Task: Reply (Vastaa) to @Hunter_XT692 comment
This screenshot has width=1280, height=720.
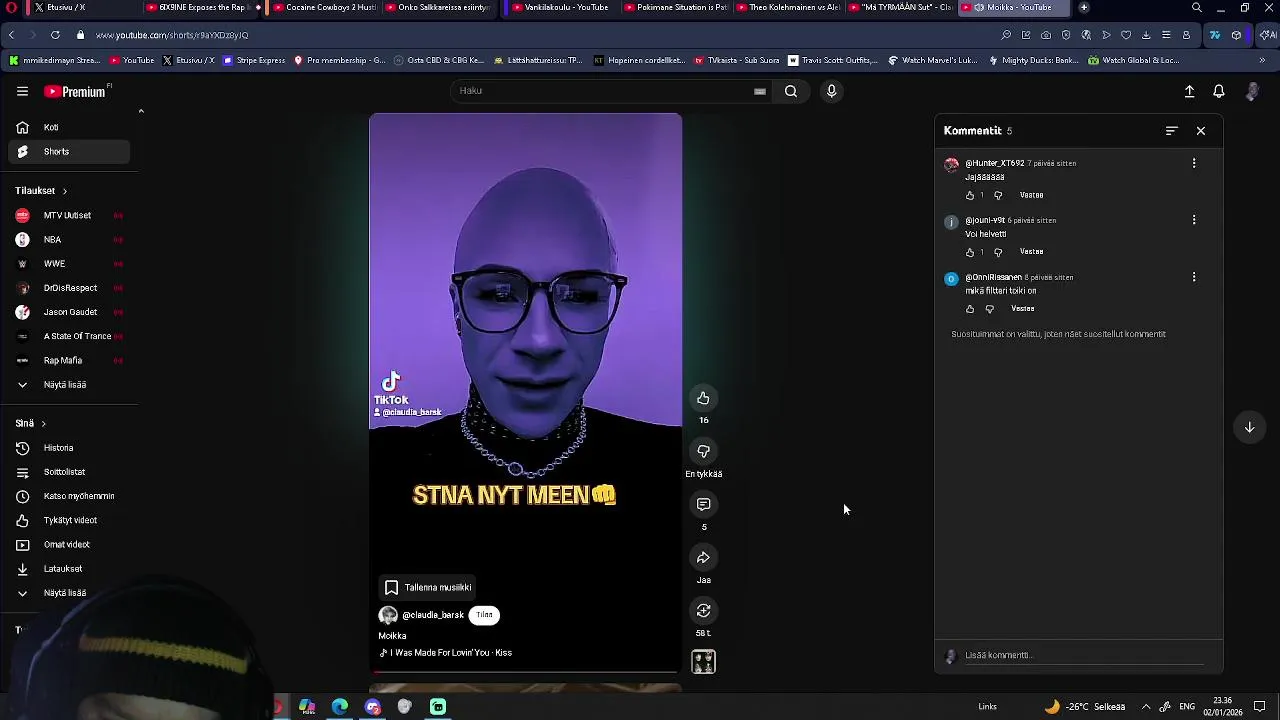Action: pyautogui.click(x=1031, y=196)
